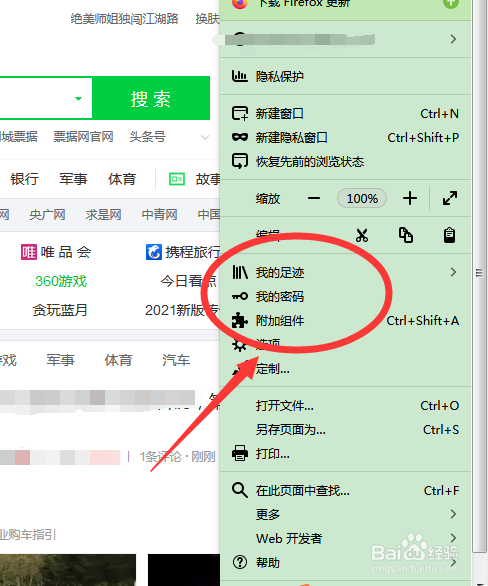Click the question mark help icon
The height and width of the screenshot is (586, 488).
tap(240, 562)
